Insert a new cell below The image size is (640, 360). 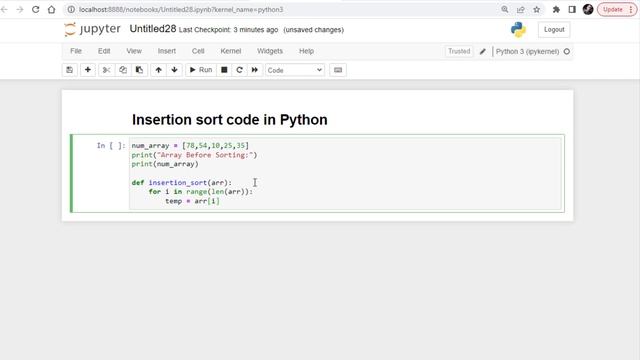click(x=87, y=70)
